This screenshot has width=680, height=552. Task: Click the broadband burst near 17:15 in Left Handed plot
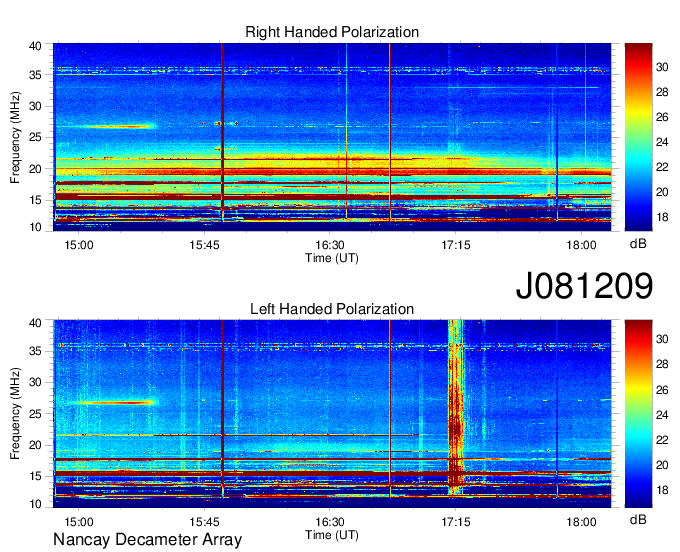coord(455,408)
